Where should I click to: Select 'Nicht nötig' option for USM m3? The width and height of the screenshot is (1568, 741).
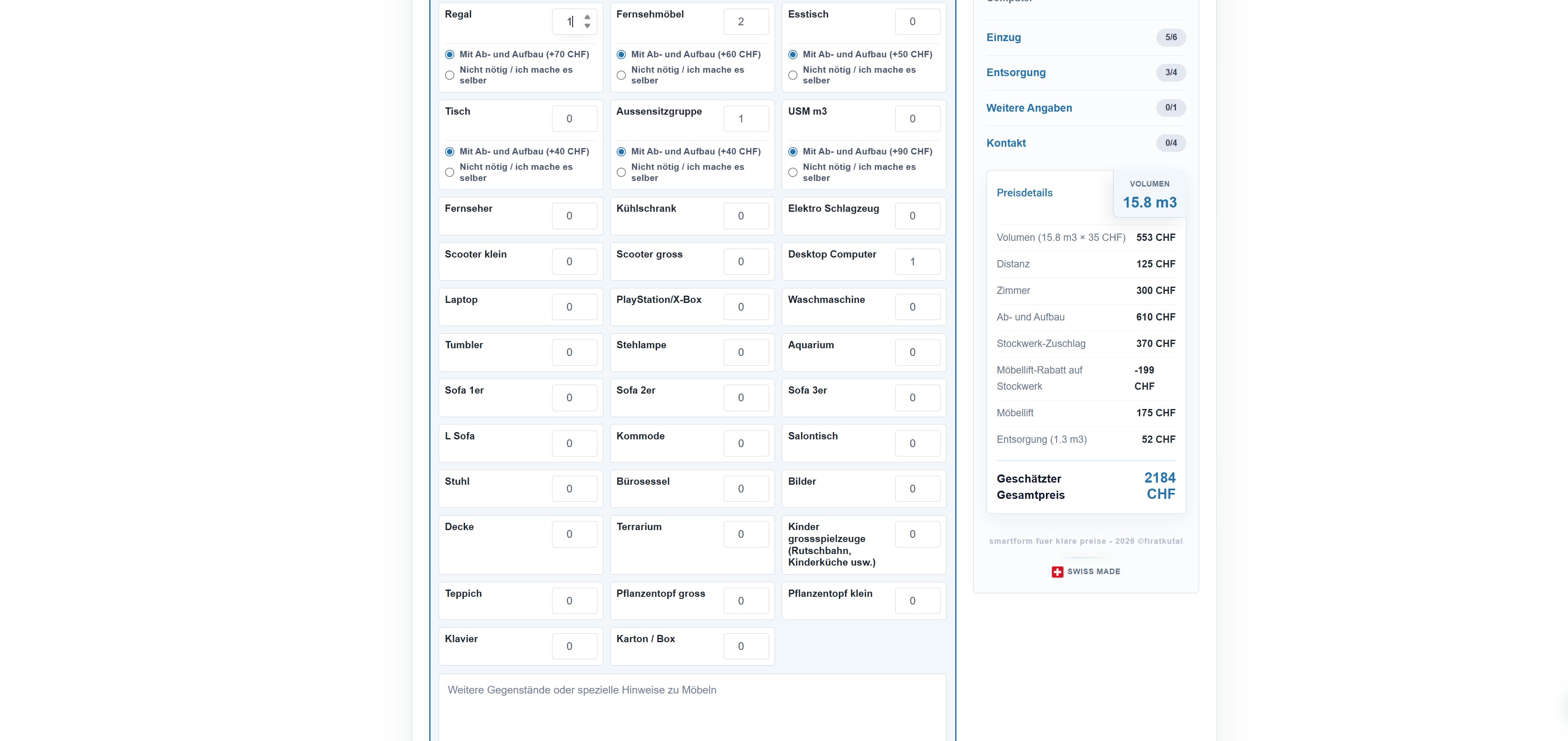point(793,173)
